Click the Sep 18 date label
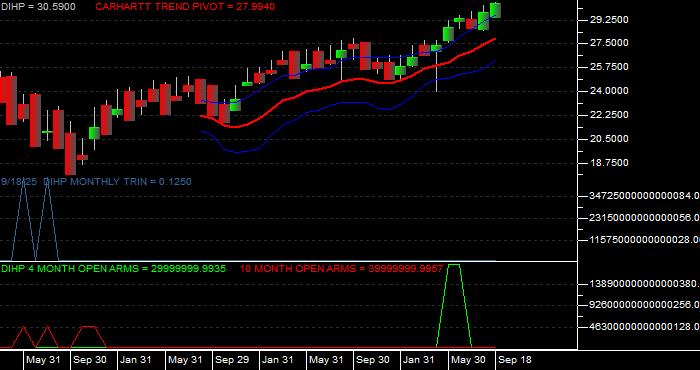 point(515,360)
